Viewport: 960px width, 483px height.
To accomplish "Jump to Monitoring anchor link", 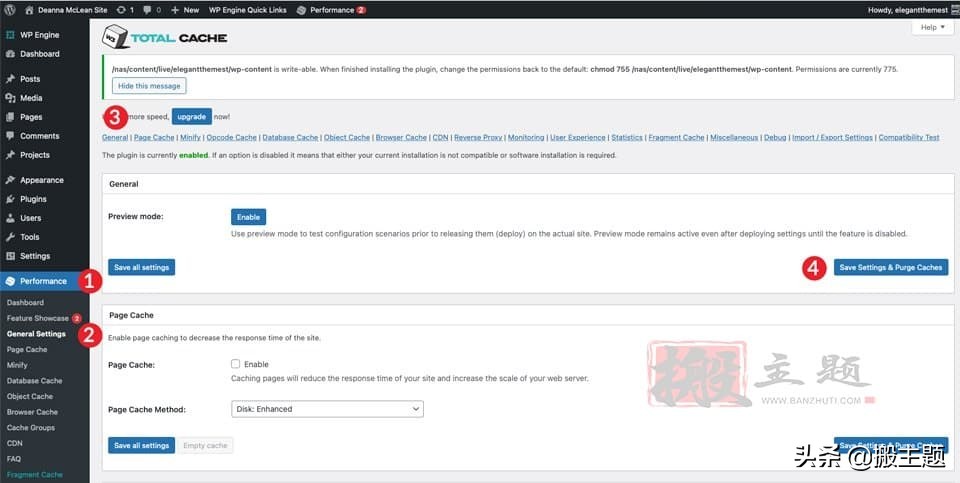I will [x=526, y=137].
